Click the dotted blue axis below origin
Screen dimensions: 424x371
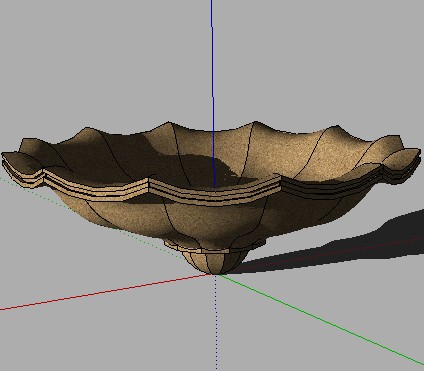[216, 322]
